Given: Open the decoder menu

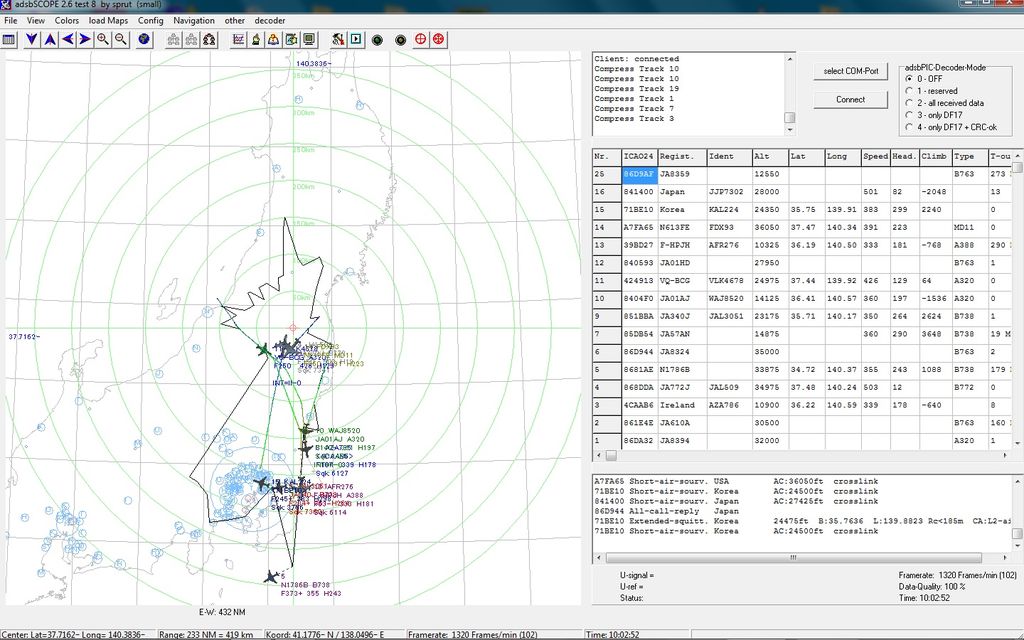Looking at the screenshot, I should tap(270, 20).
